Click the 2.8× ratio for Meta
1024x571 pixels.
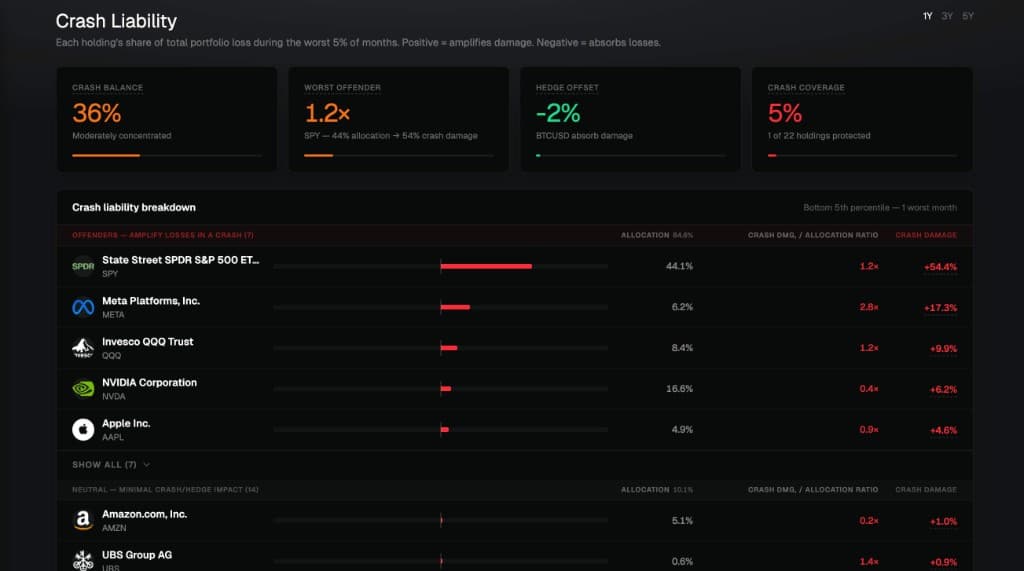click(869, 307)
